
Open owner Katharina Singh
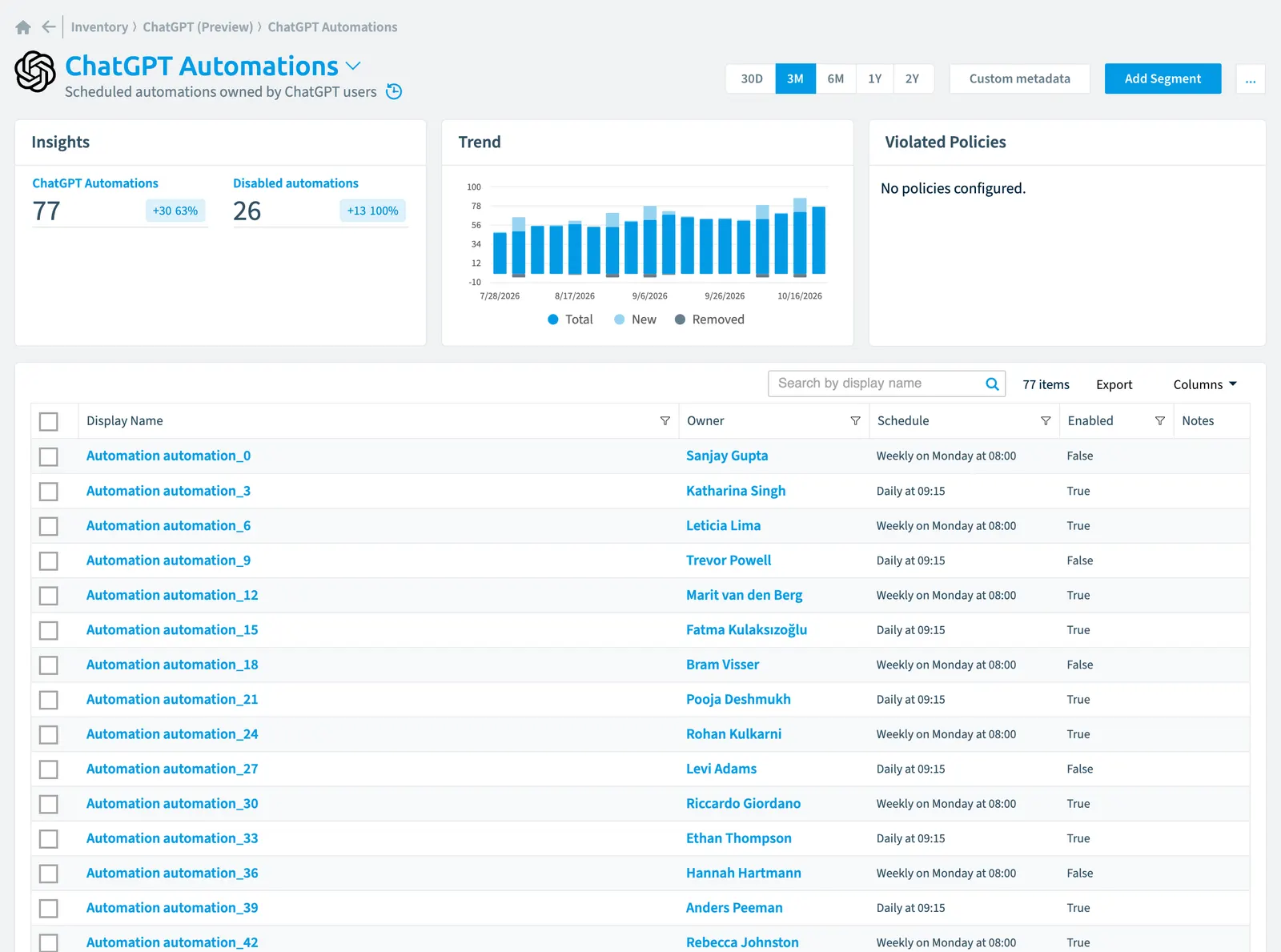tap(735, 491)
